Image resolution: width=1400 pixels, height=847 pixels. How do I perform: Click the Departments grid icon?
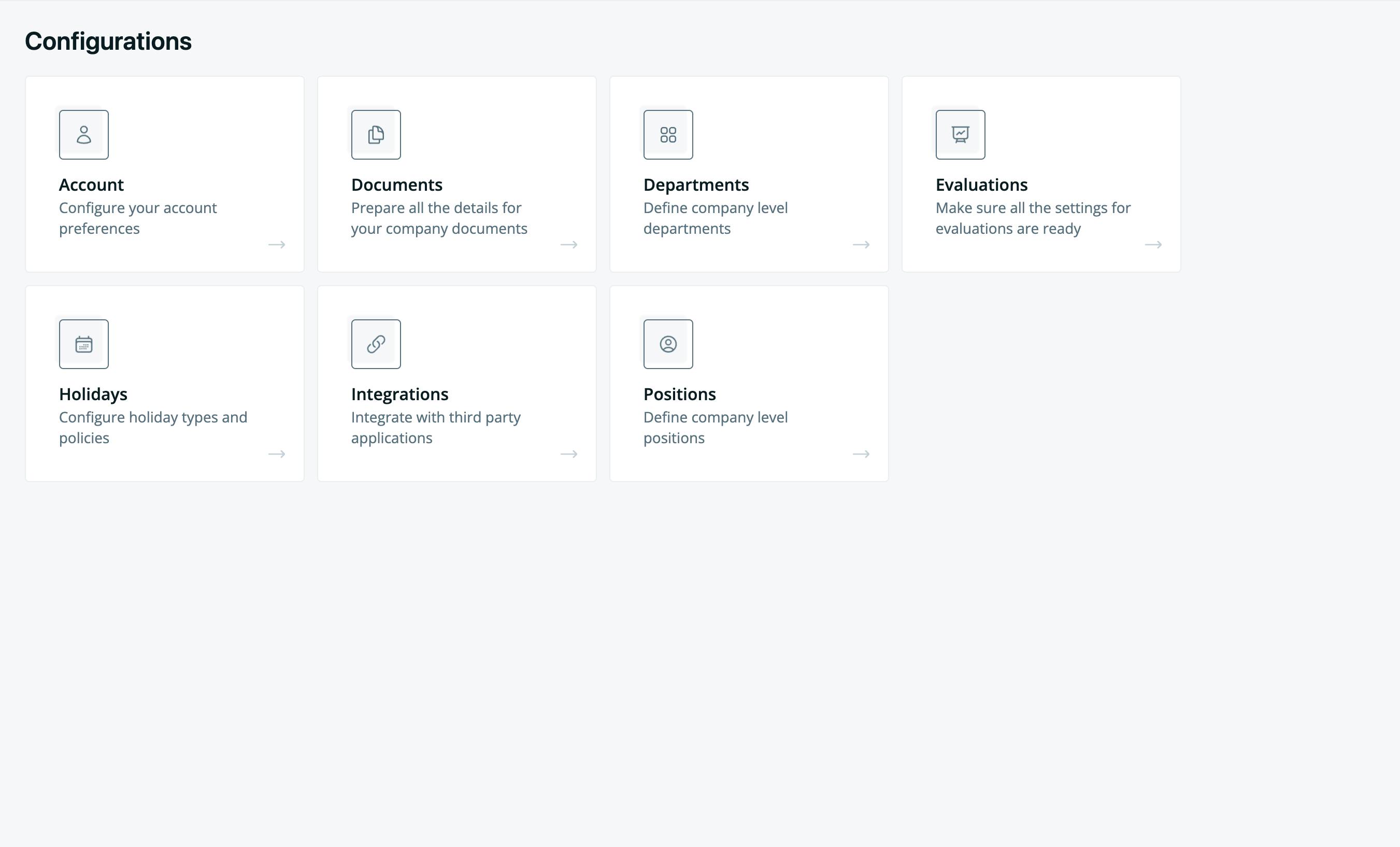pos(668,135)
